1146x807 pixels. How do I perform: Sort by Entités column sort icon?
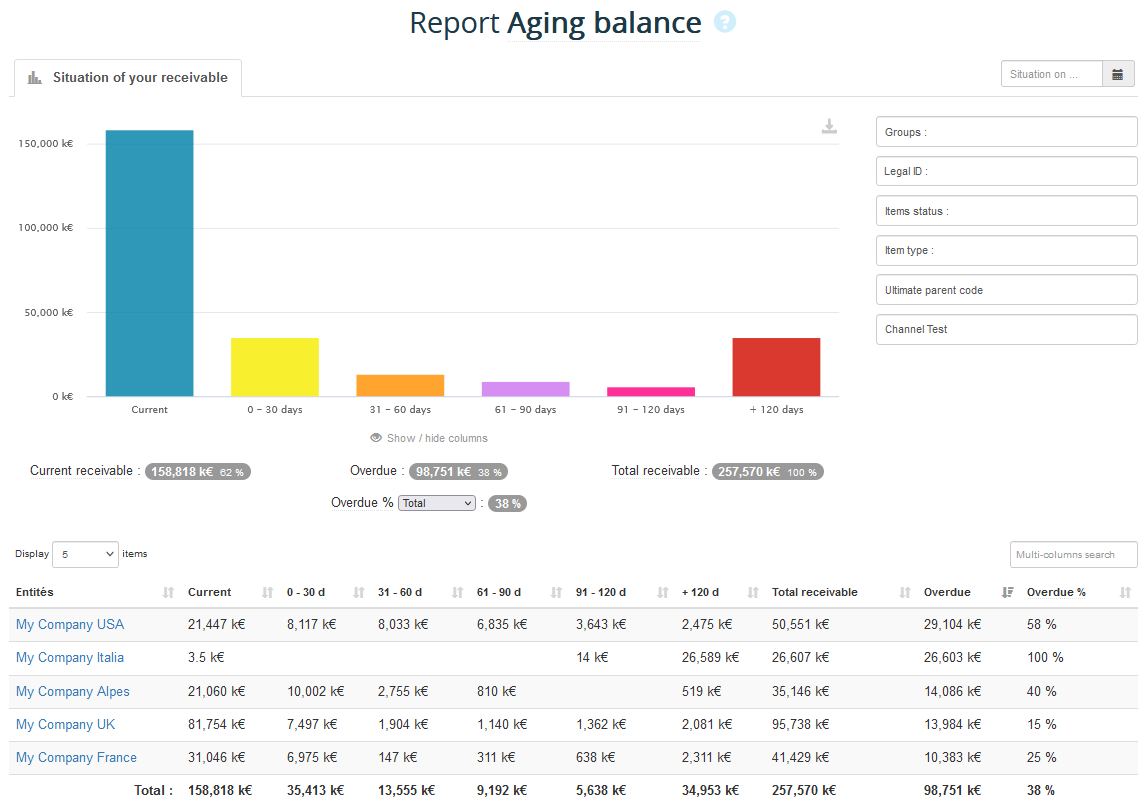tap(168, 593)
